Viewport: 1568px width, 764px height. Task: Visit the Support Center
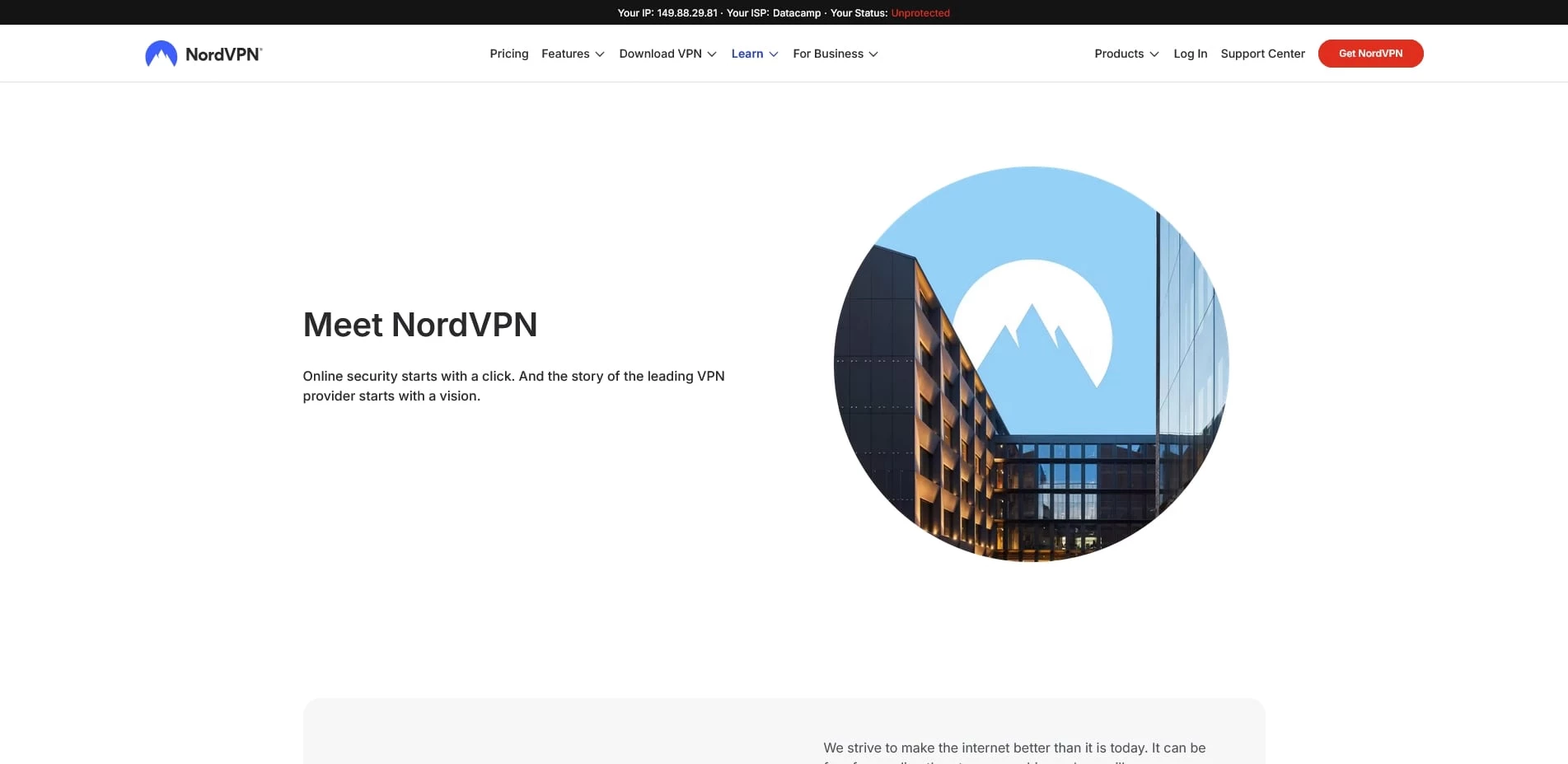click(x=1261, y=54)
